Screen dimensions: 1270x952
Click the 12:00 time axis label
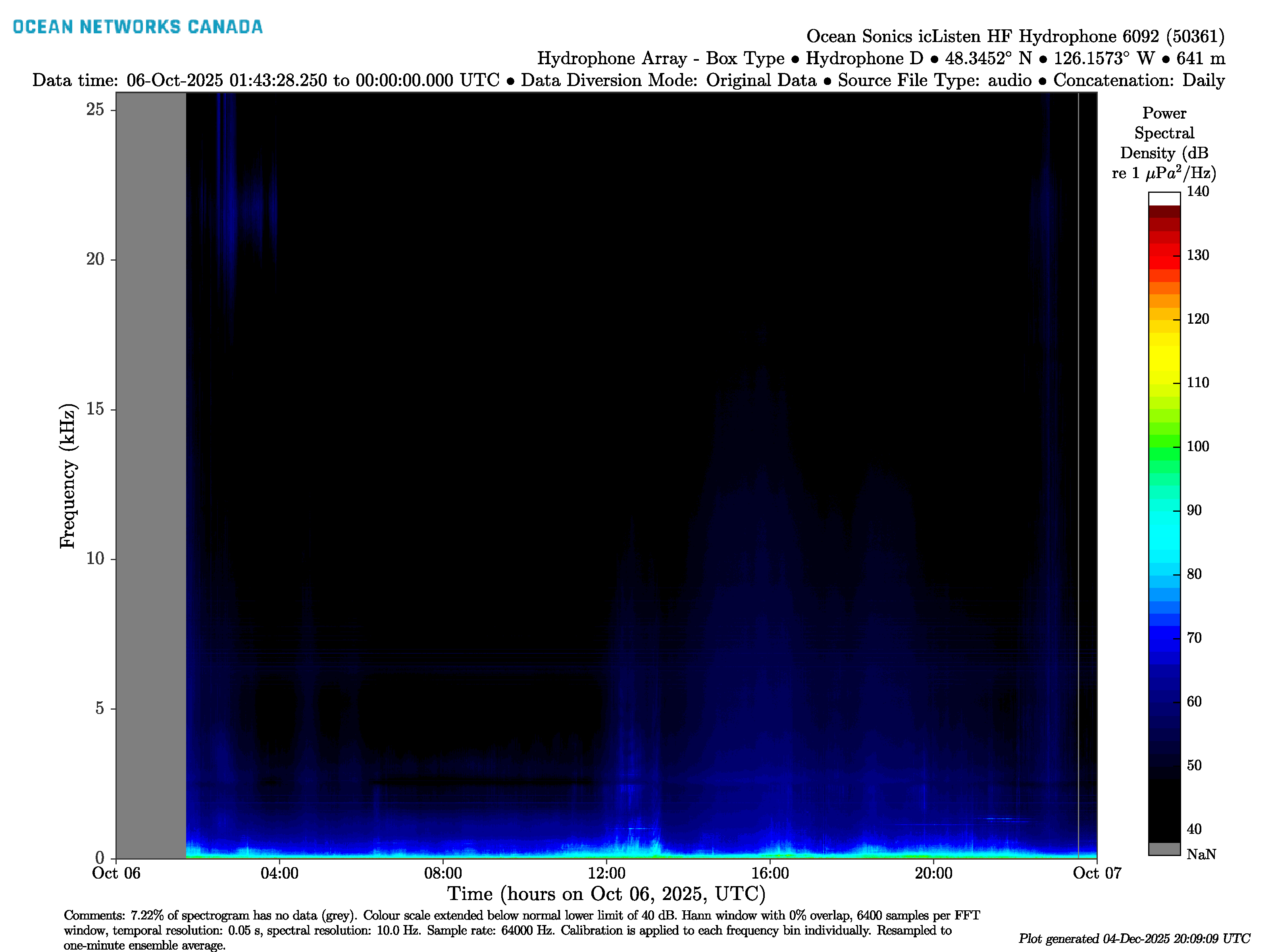[x=606, y=873]
